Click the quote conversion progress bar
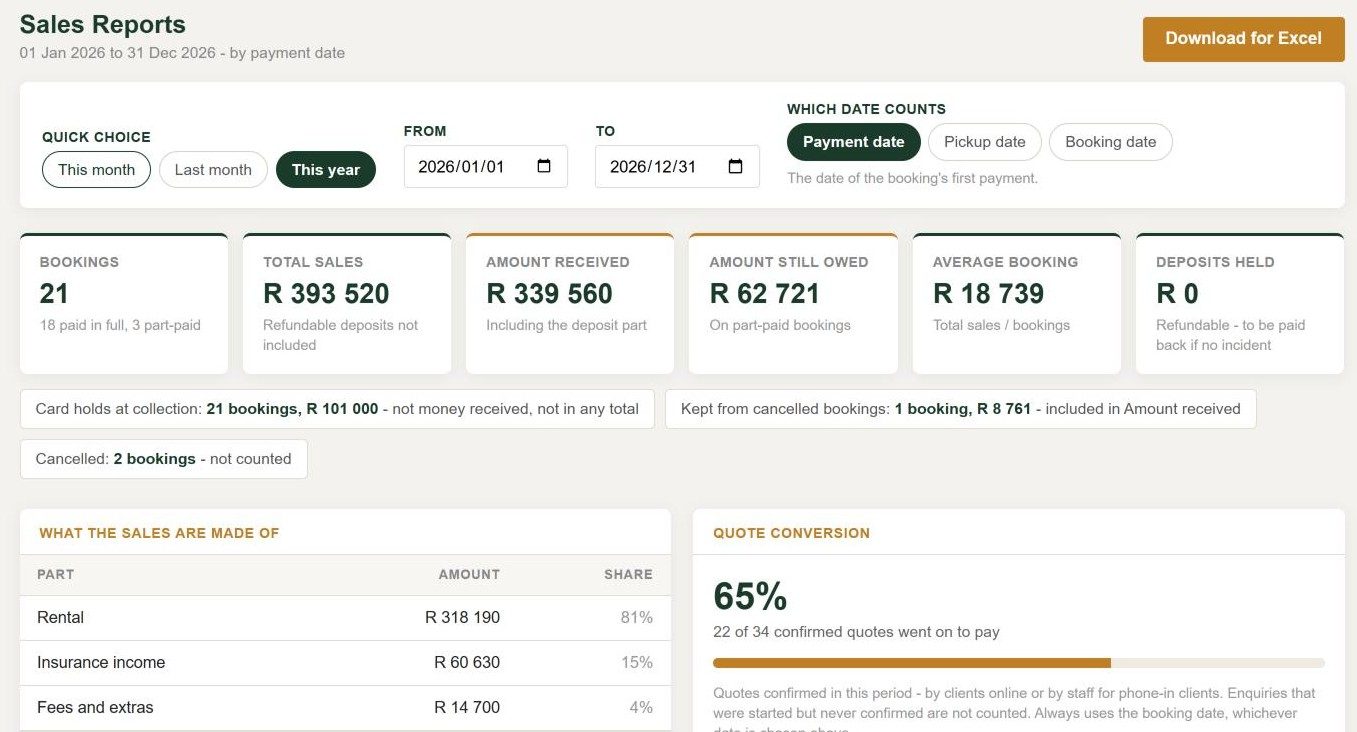The image size is (1357, 732). [x=1019, y=663]
